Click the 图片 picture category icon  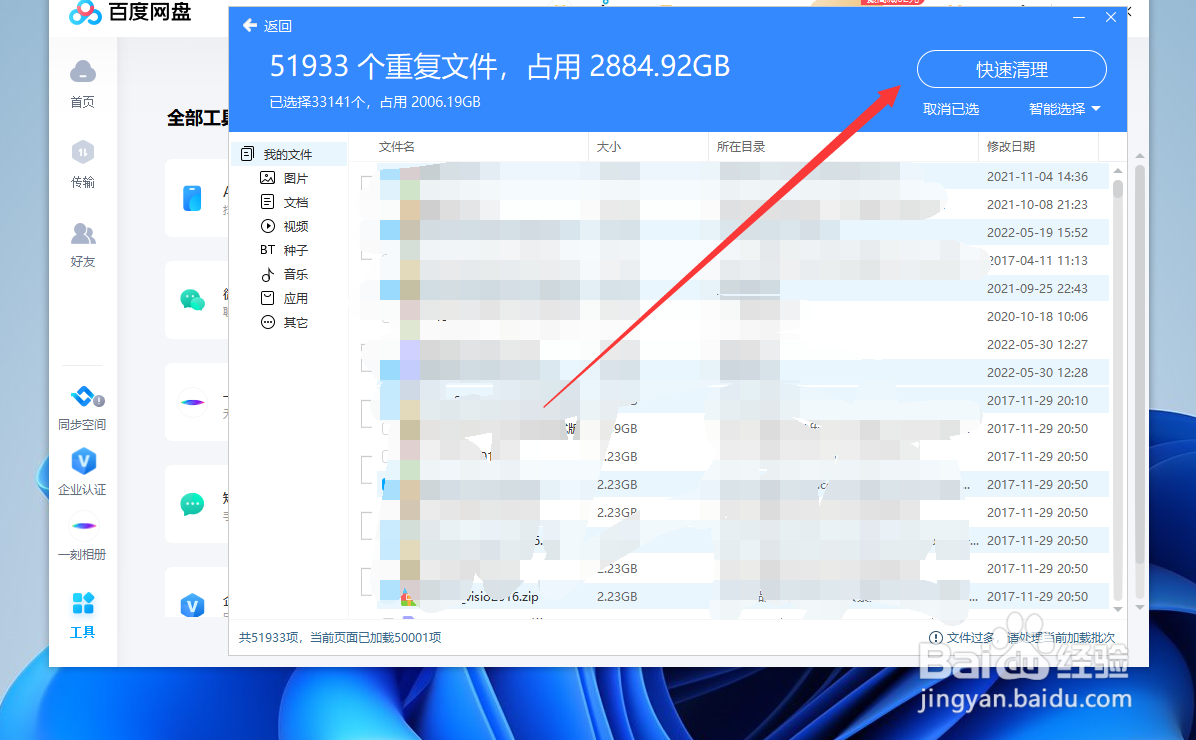pyautogui.click(x=267, y=178)
